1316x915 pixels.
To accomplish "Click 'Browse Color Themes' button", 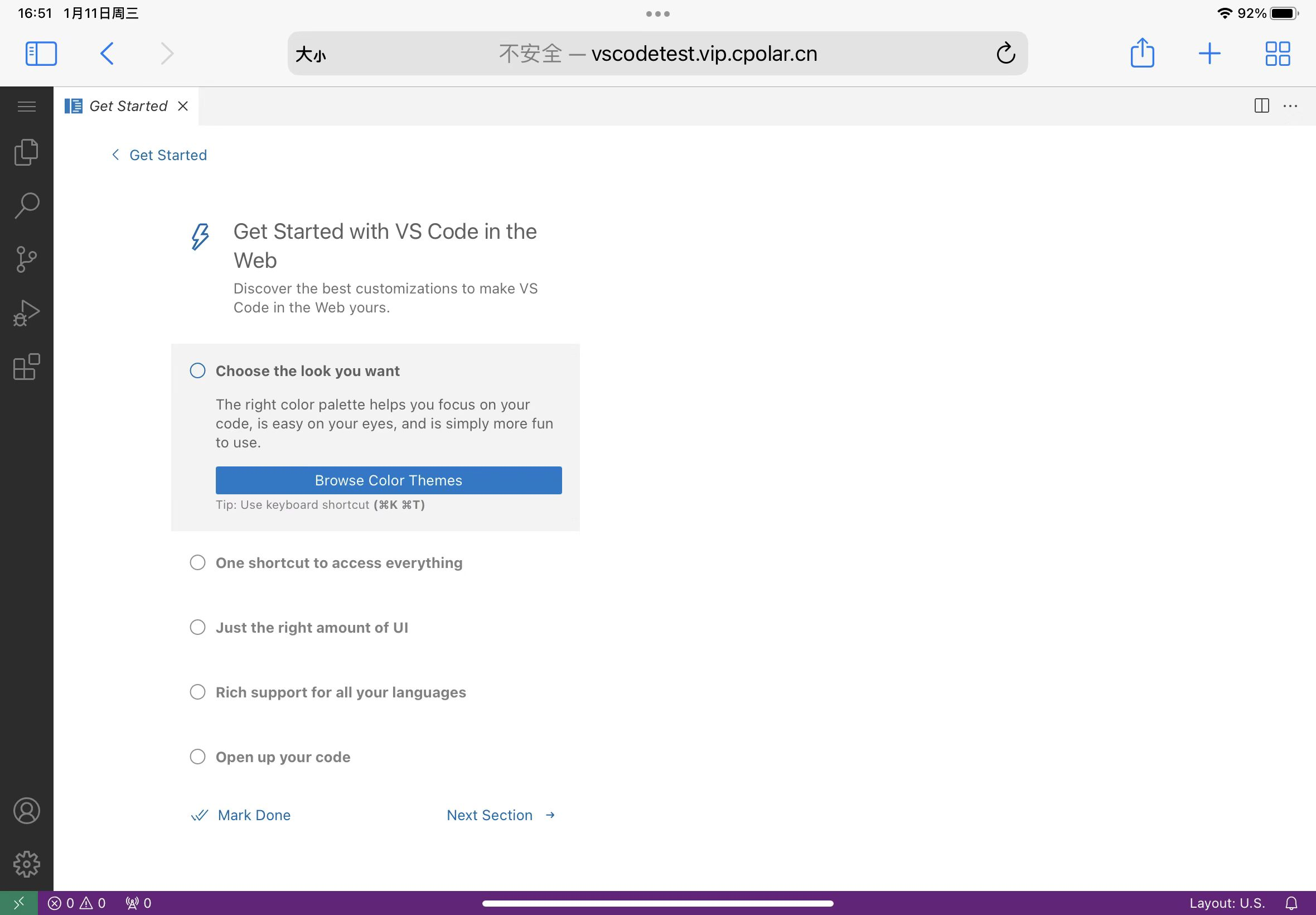I will (388, 480).
